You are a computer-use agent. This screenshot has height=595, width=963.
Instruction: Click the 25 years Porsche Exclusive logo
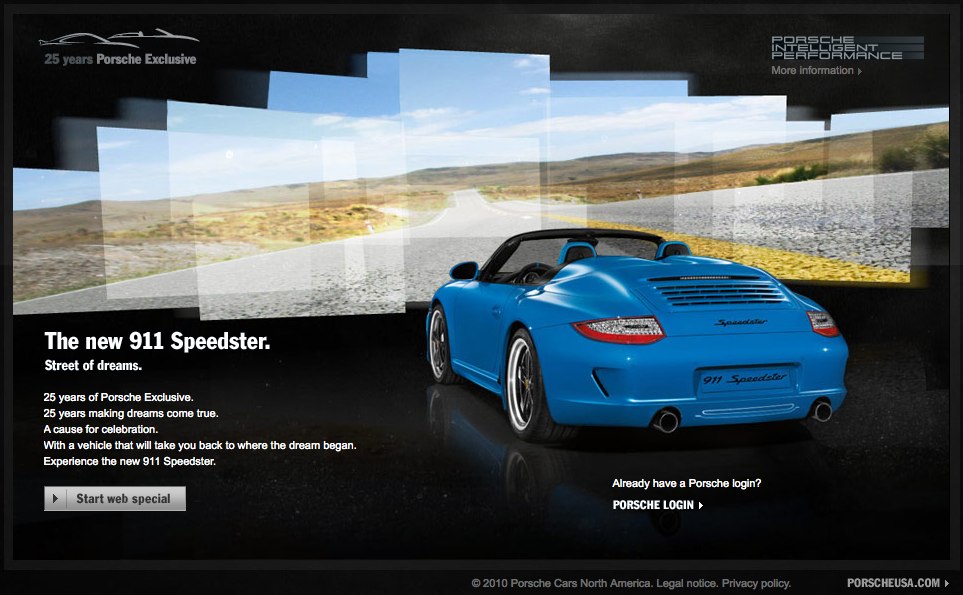(x=120, y=47)
